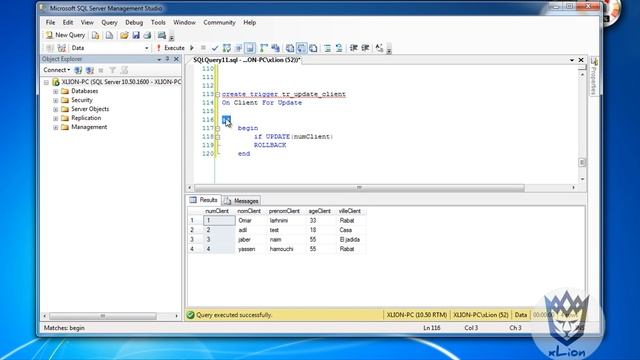640x360 pixels.
Task: Open the Tools menu
Action: click(158, 22)
